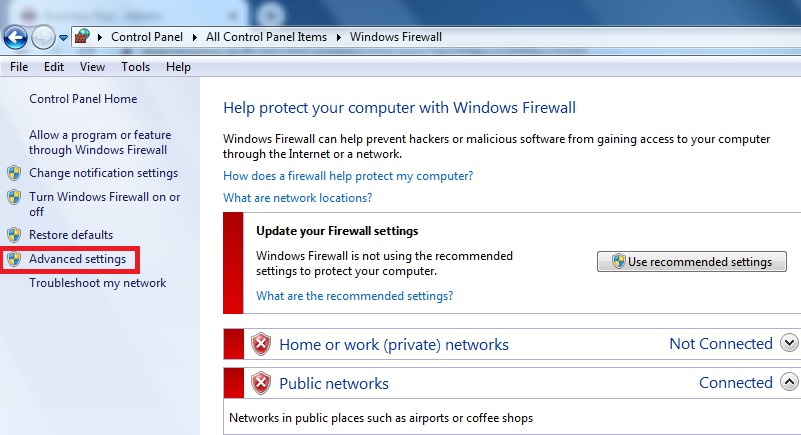Open the View menu
This screenshot has height=435, width=801.
pyautogui.click(x=92, y=67)
